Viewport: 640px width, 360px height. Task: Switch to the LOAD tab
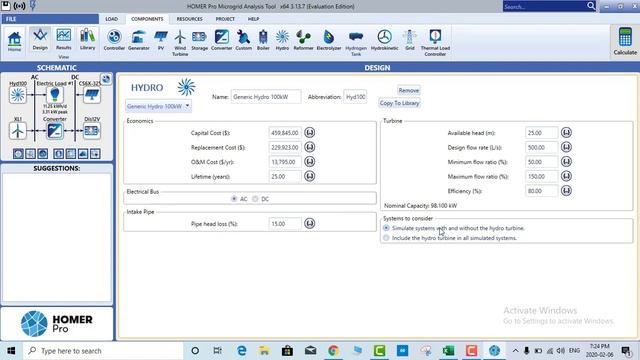[x=111, y=19]
